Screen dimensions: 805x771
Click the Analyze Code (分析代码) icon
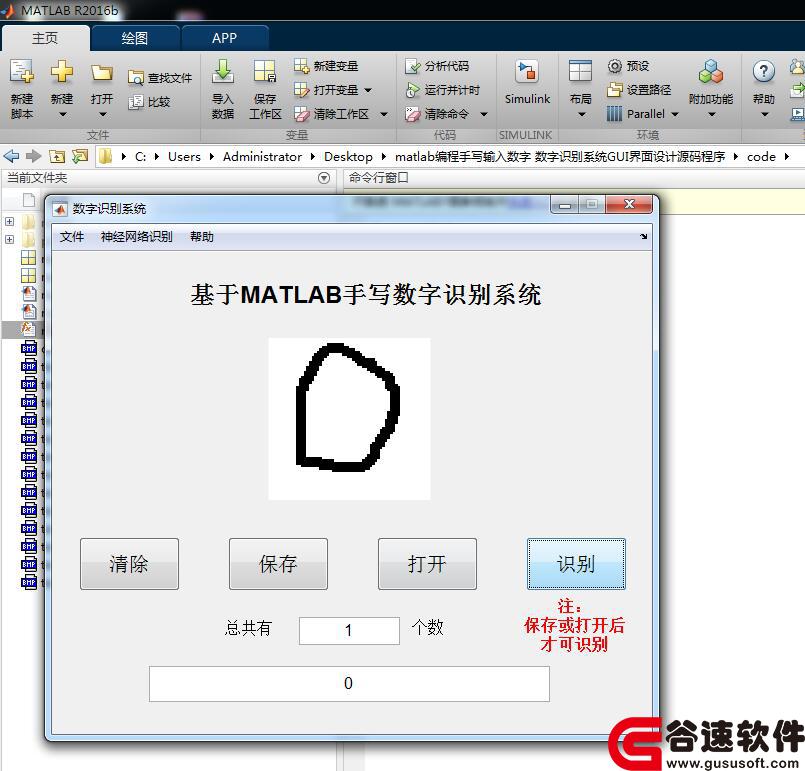click(x=413, y=66)
